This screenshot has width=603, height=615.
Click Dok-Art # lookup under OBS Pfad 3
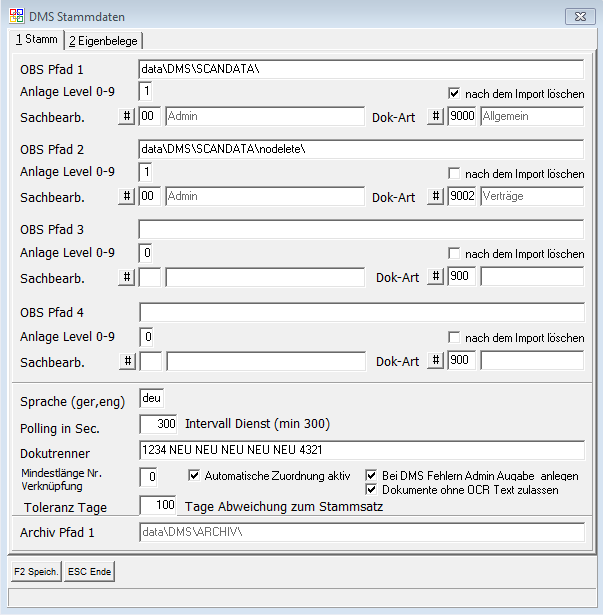click(435, 277)
